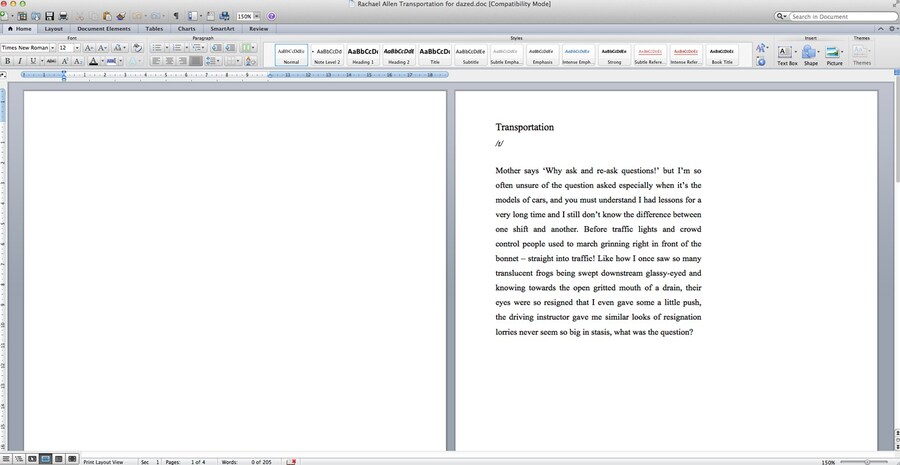Expand Times New Roman font dropdown
900x465 pixels.
pyautogui.click(x=53, y=48)
